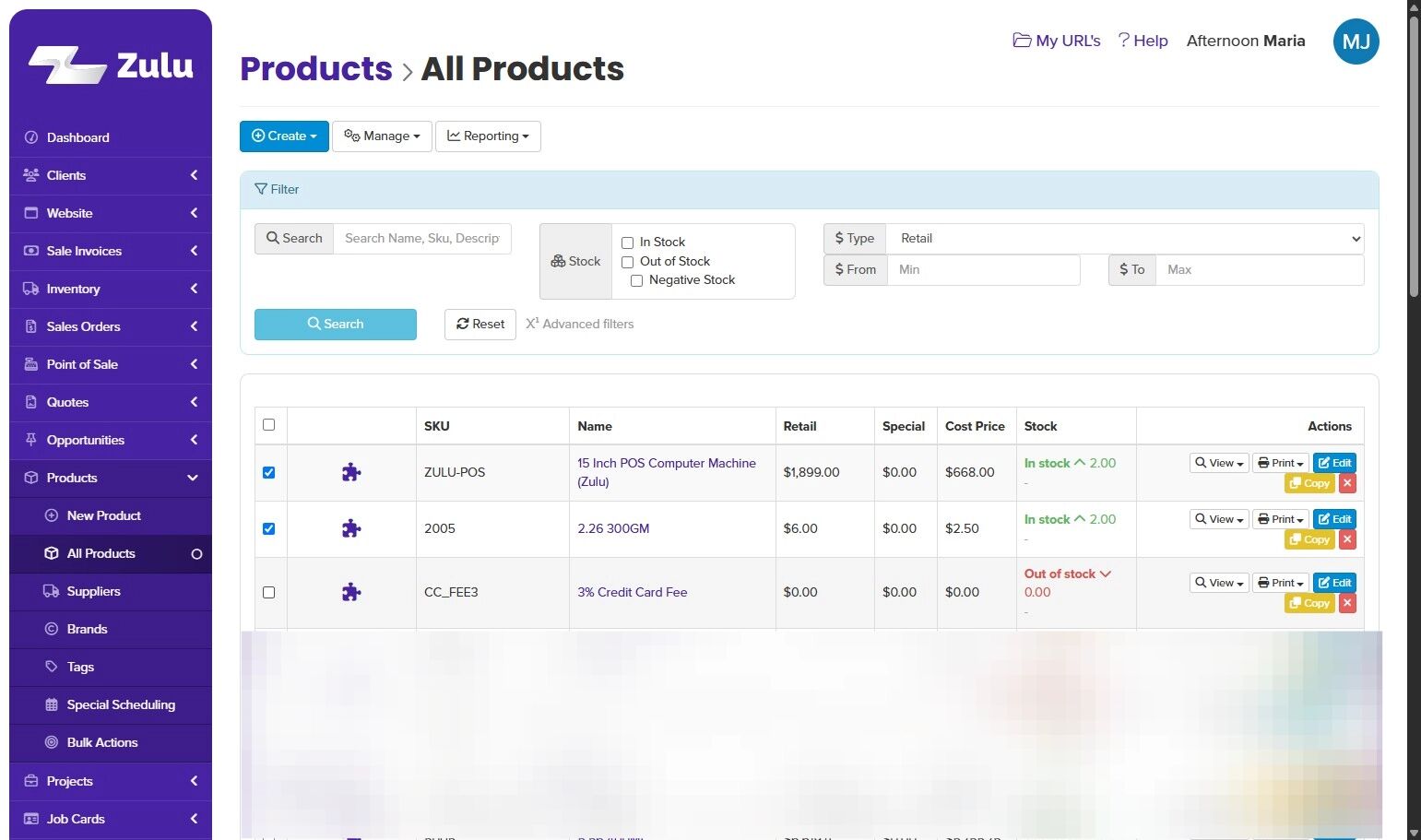Image resolution: width=1421 pixels, height=840 pixels.
Task: Toggle the Out of Stock filter checkbox
Action: [x=627, y=262]
